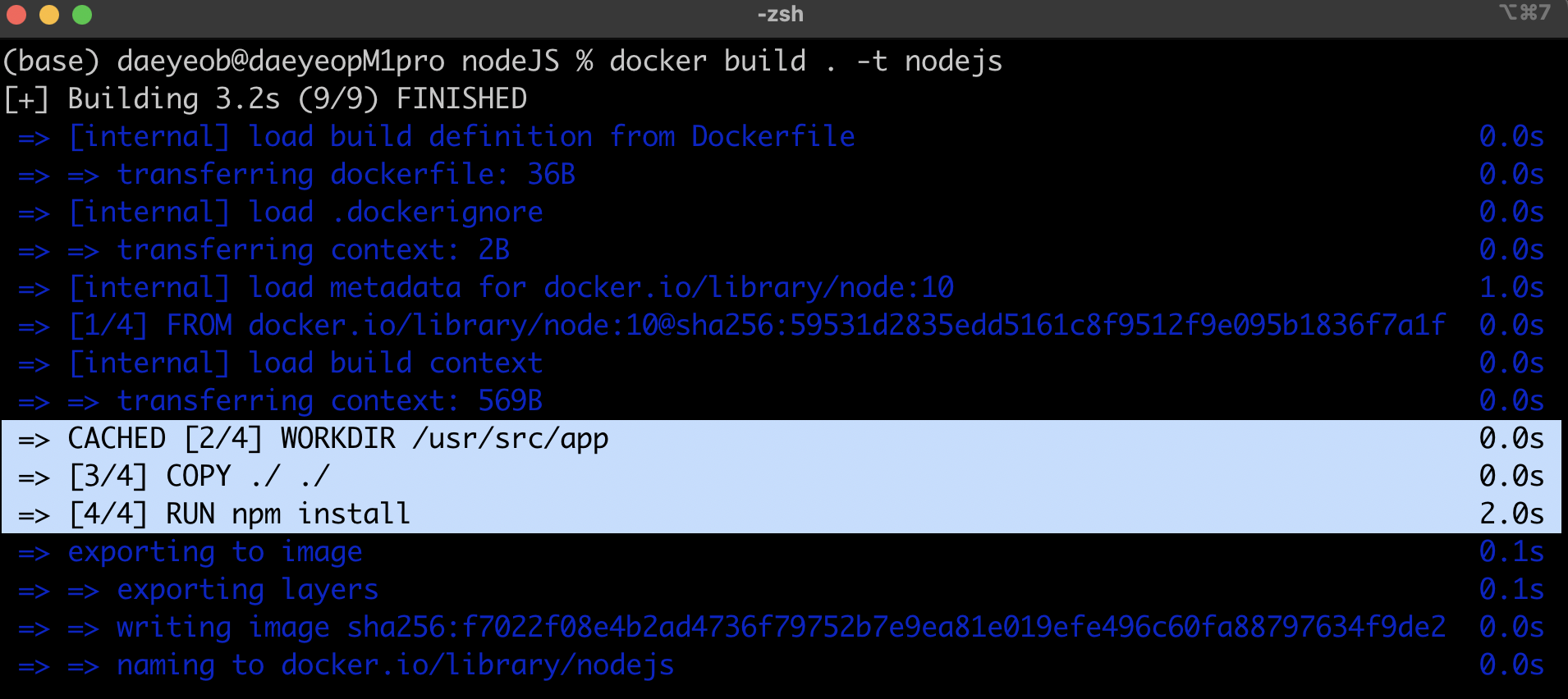Click the highlighted RUN npm install line

click(238, 514)
